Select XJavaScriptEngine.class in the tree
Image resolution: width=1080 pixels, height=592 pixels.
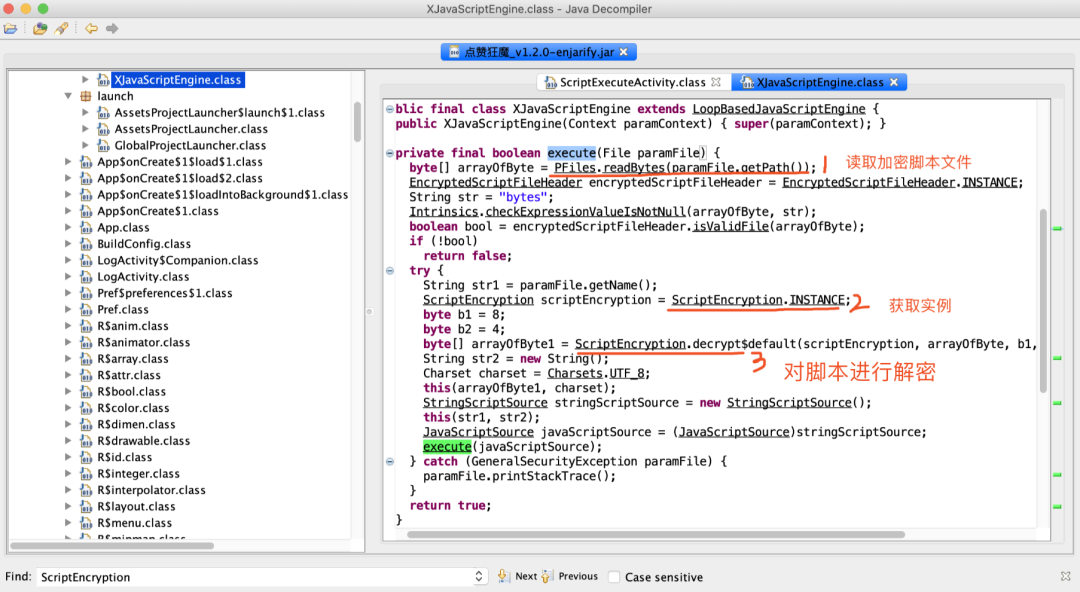coord(178,80)
